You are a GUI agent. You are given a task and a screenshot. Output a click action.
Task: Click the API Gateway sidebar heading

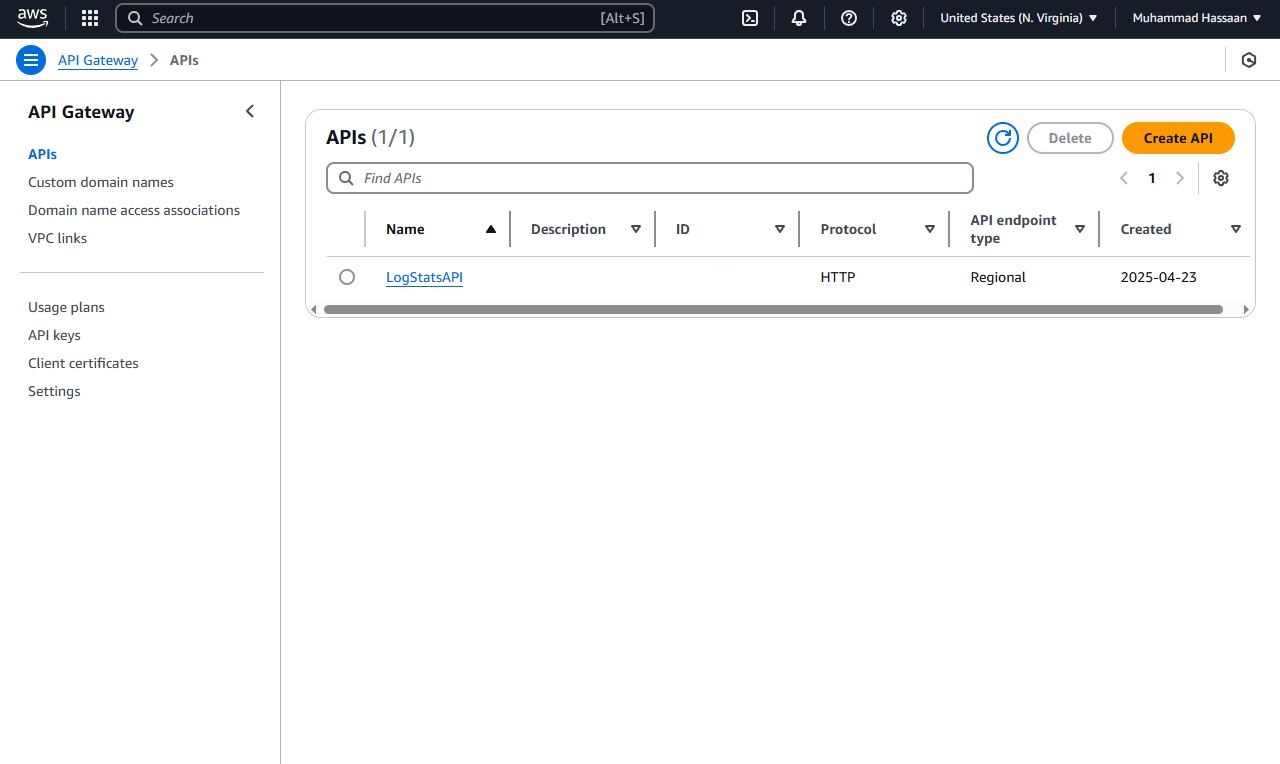pyautogui.click(x=81, y=112)
